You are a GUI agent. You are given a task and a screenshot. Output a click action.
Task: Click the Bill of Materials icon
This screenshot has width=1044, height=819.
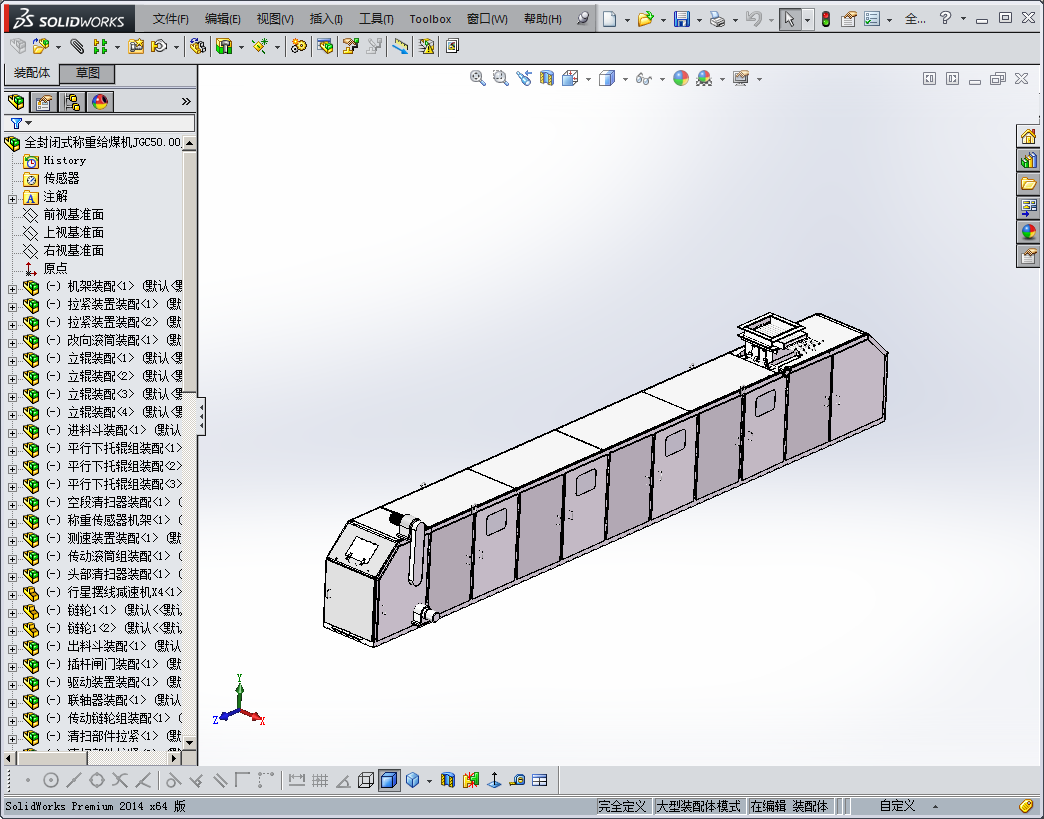pos(325,46)
